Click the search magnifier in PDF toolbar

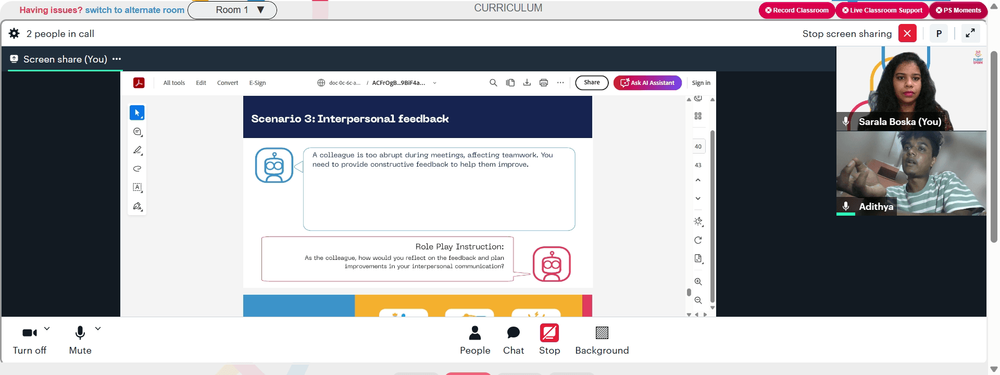click(493, 83)
